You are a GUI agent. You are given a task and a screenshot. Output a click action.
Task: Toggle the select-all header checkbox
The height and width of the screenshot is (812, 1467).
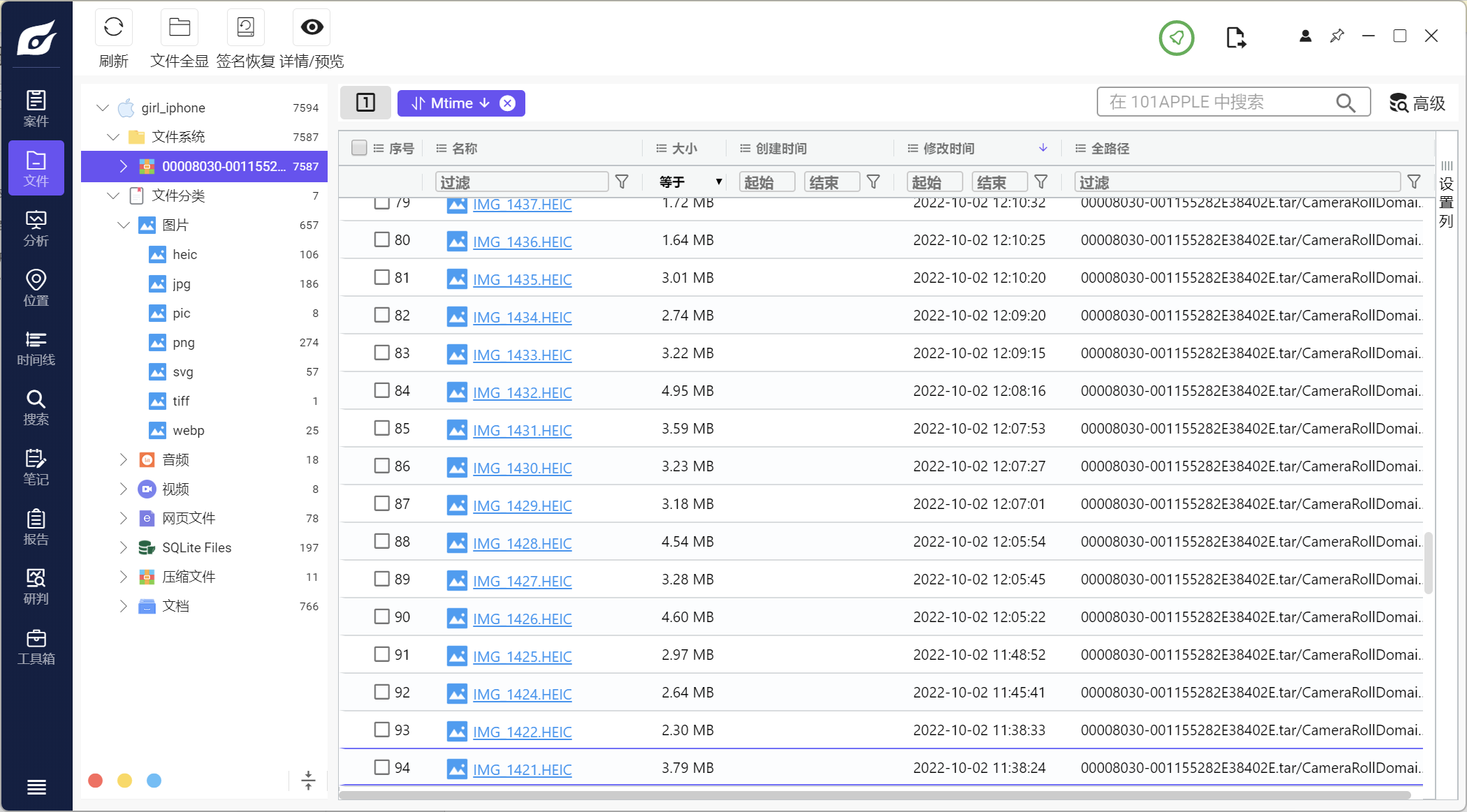tap(359, 147)
